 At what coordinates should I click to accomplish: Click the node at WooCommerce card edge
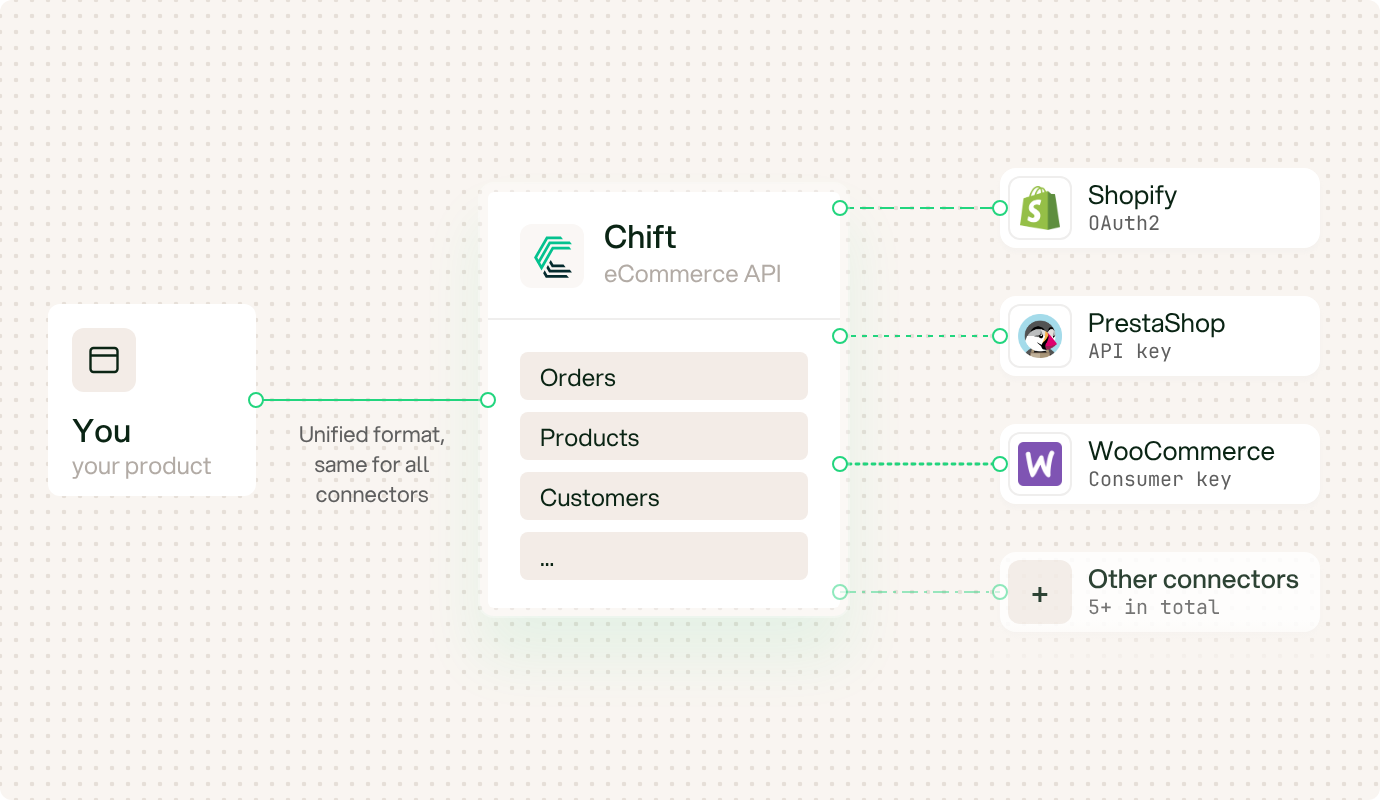(x=999, y=464)
